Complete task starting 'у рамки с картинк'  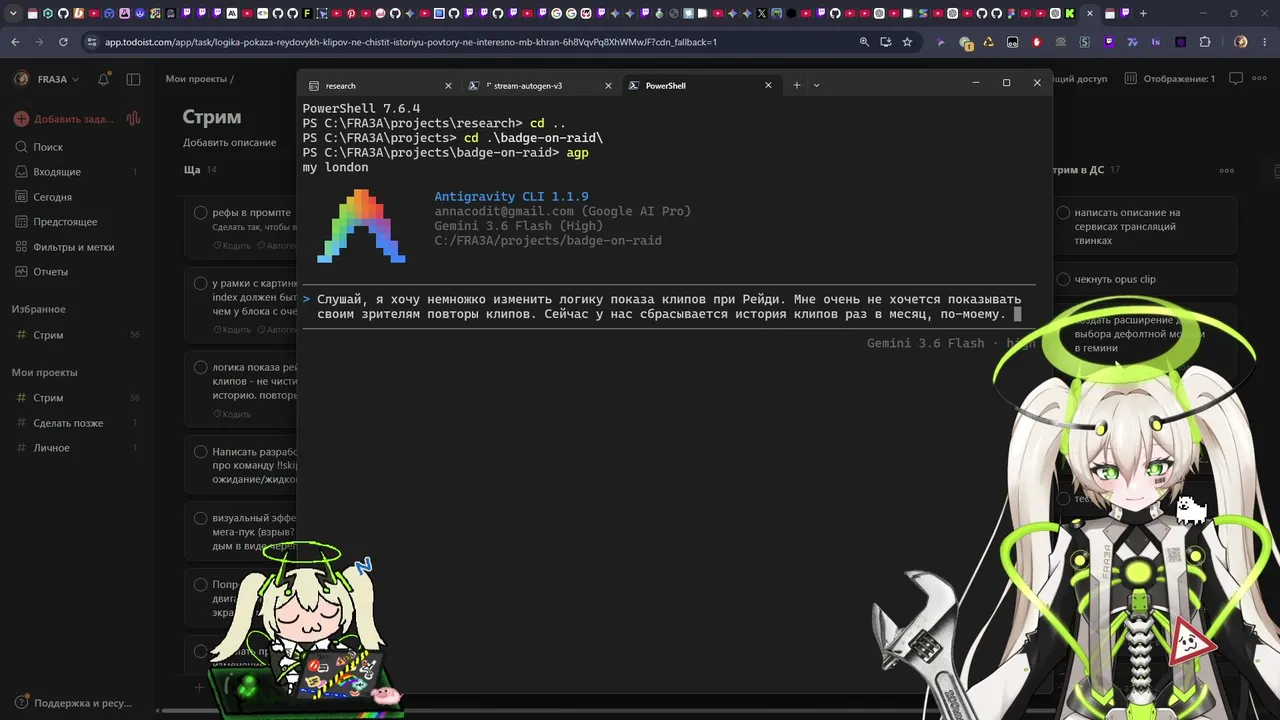click(200, 284)
